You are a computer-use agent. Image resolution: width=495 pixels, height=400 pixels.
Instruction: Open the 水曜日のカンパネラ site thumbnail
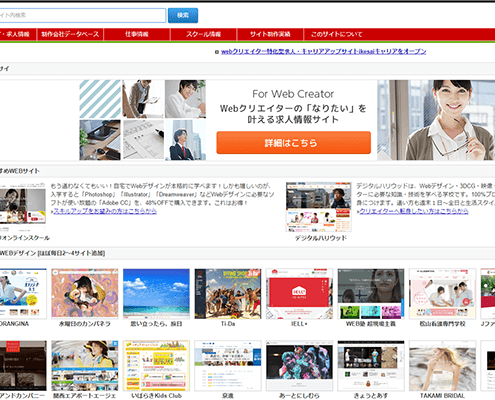pyautogui.click(x=85, y=293)
